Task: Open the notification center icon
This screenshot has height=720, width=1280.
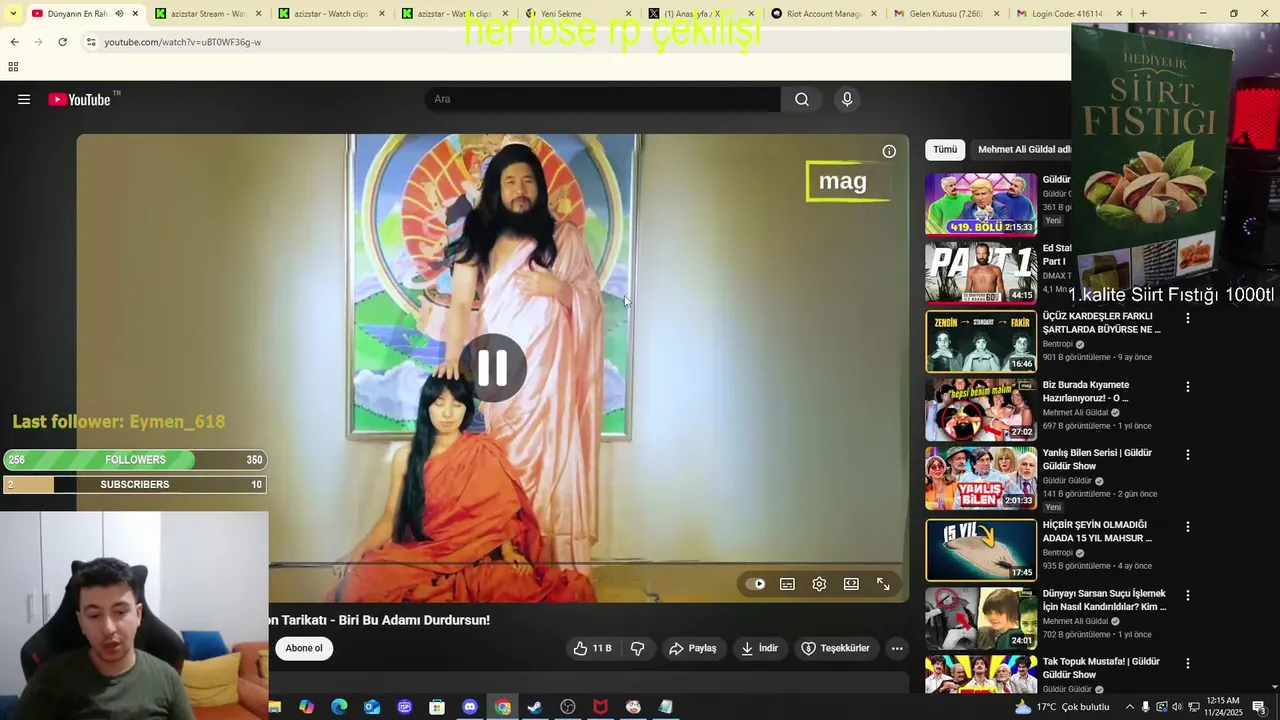Action: tap(1259, 707)
